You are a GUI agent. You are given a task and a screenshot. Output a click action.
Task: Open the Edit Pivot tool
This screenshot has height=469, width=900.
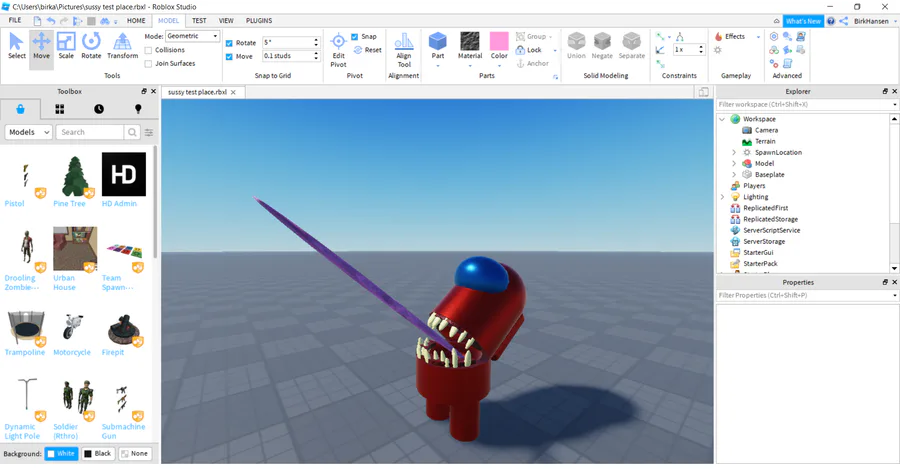coord(339,51)
